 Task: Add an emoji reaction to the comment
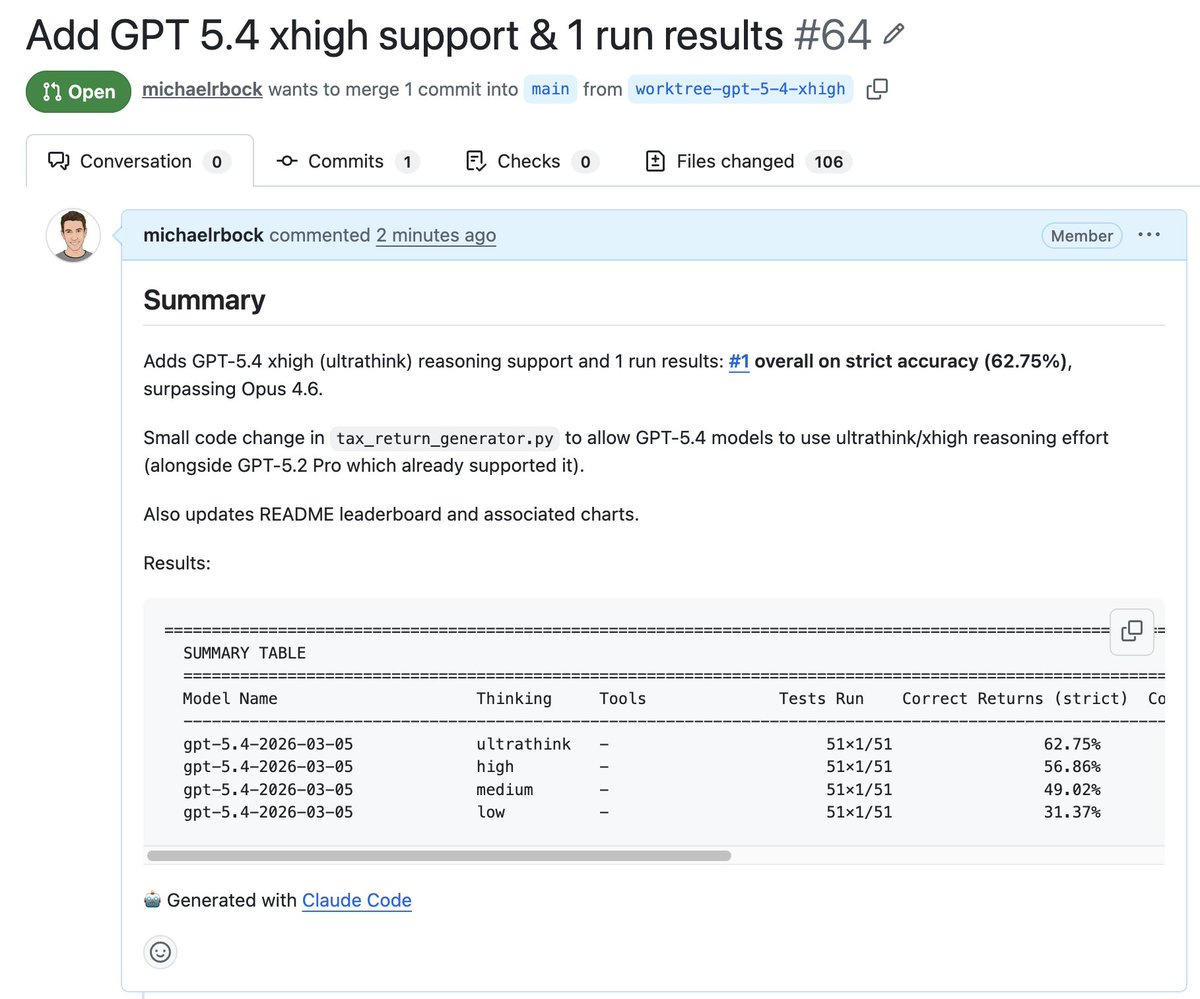(x=160, y=951)
